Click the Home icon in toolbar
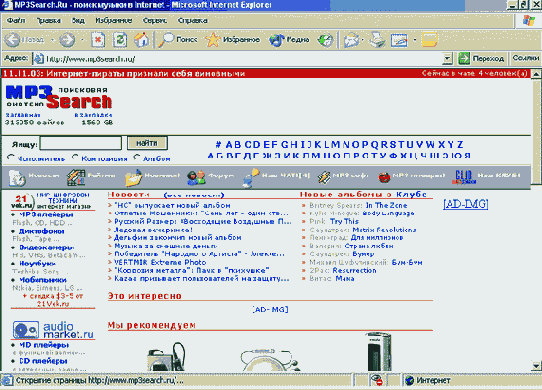Image resolution: width=542 pixels, height=390 pixels. point(141,40)
